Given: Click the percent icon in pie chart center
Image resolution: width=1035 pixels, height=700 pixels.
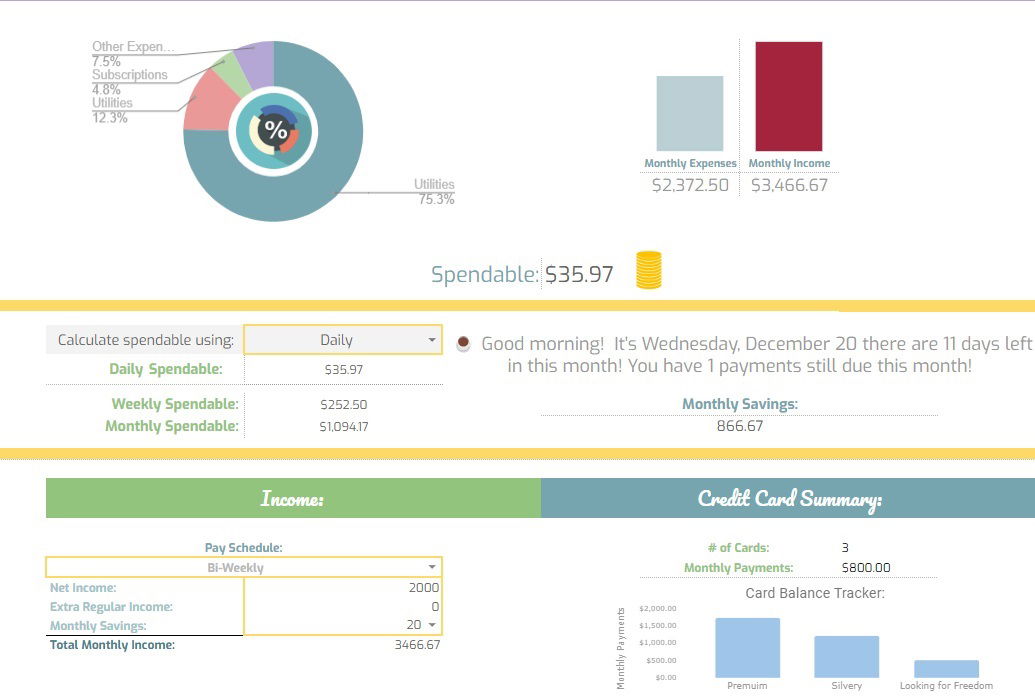Looking at the screenshot, I should (x=273, y=131).
